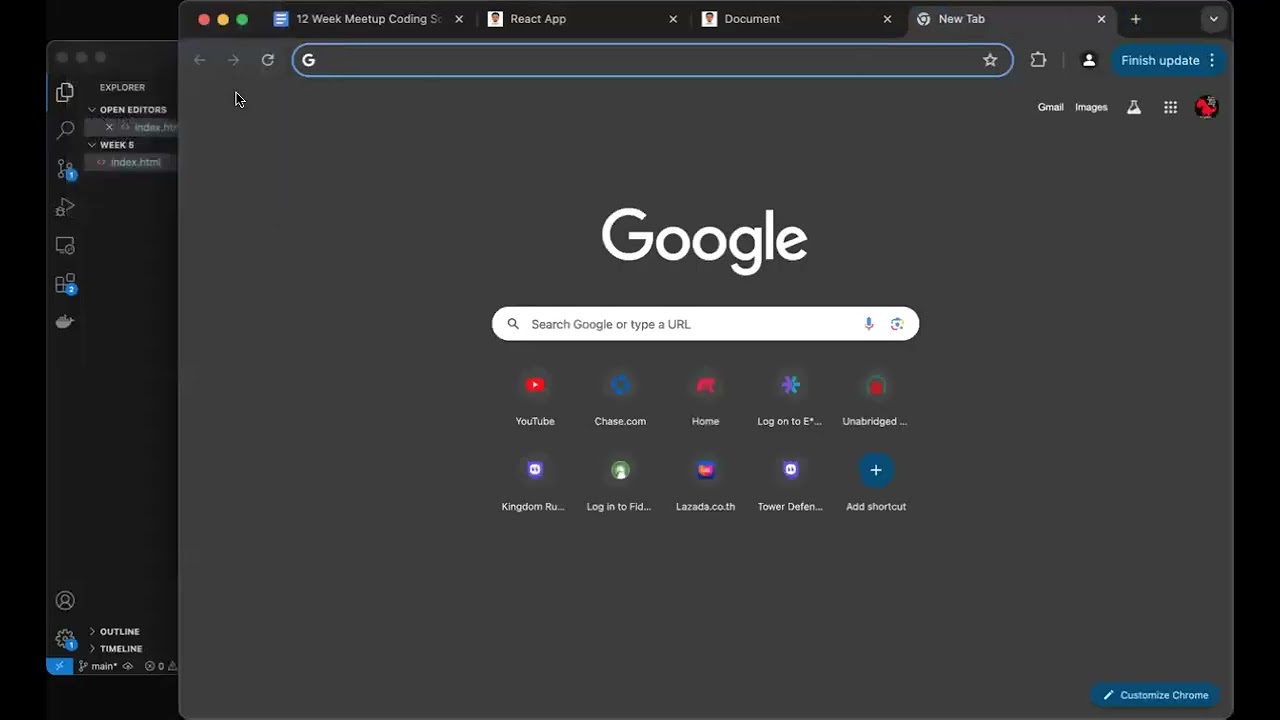
Task: Expand the TIMELINE section
Action: coord(120,649)
